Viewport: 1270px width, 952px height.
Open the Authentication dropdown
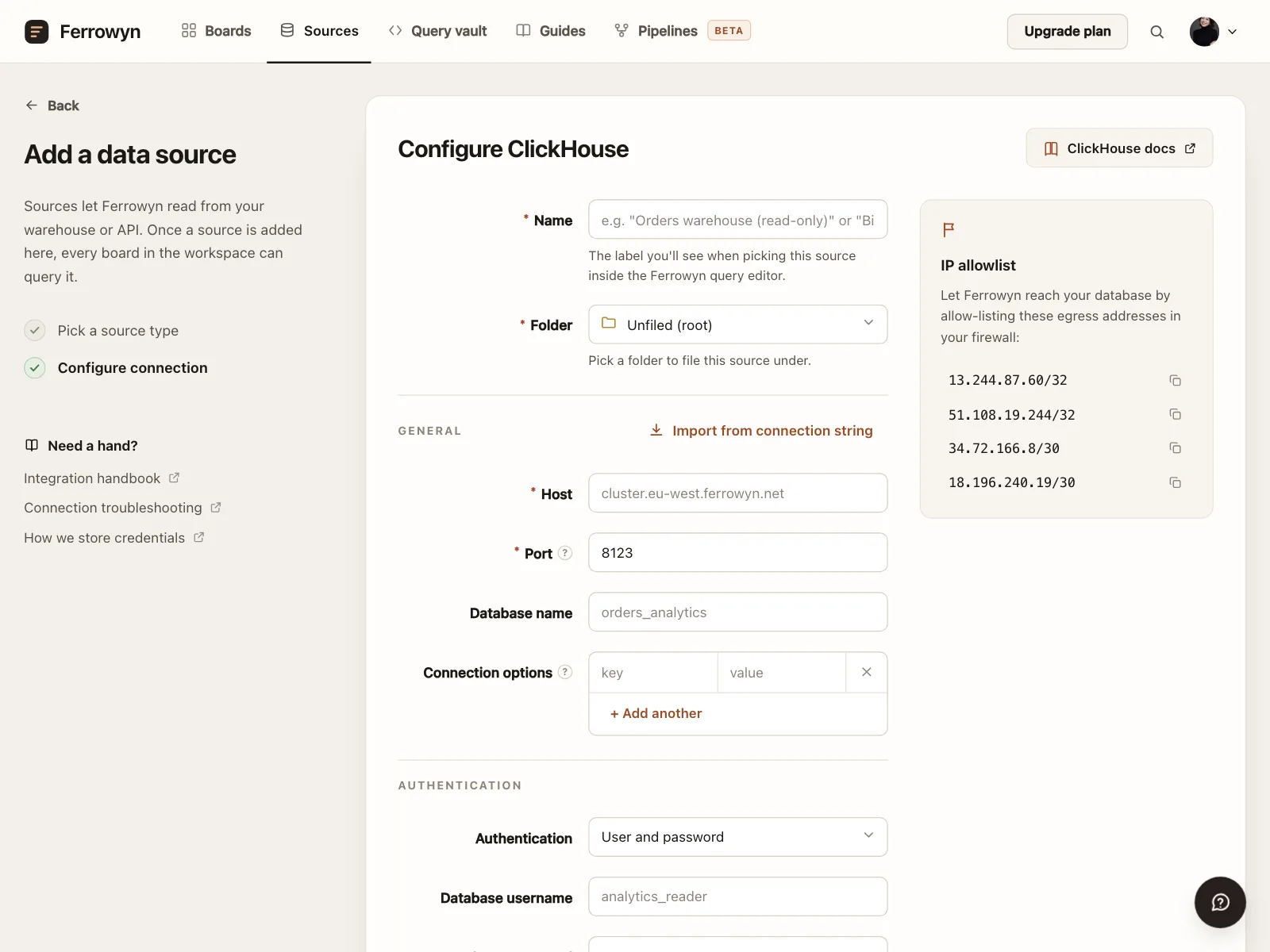click(x=738, y=837)
